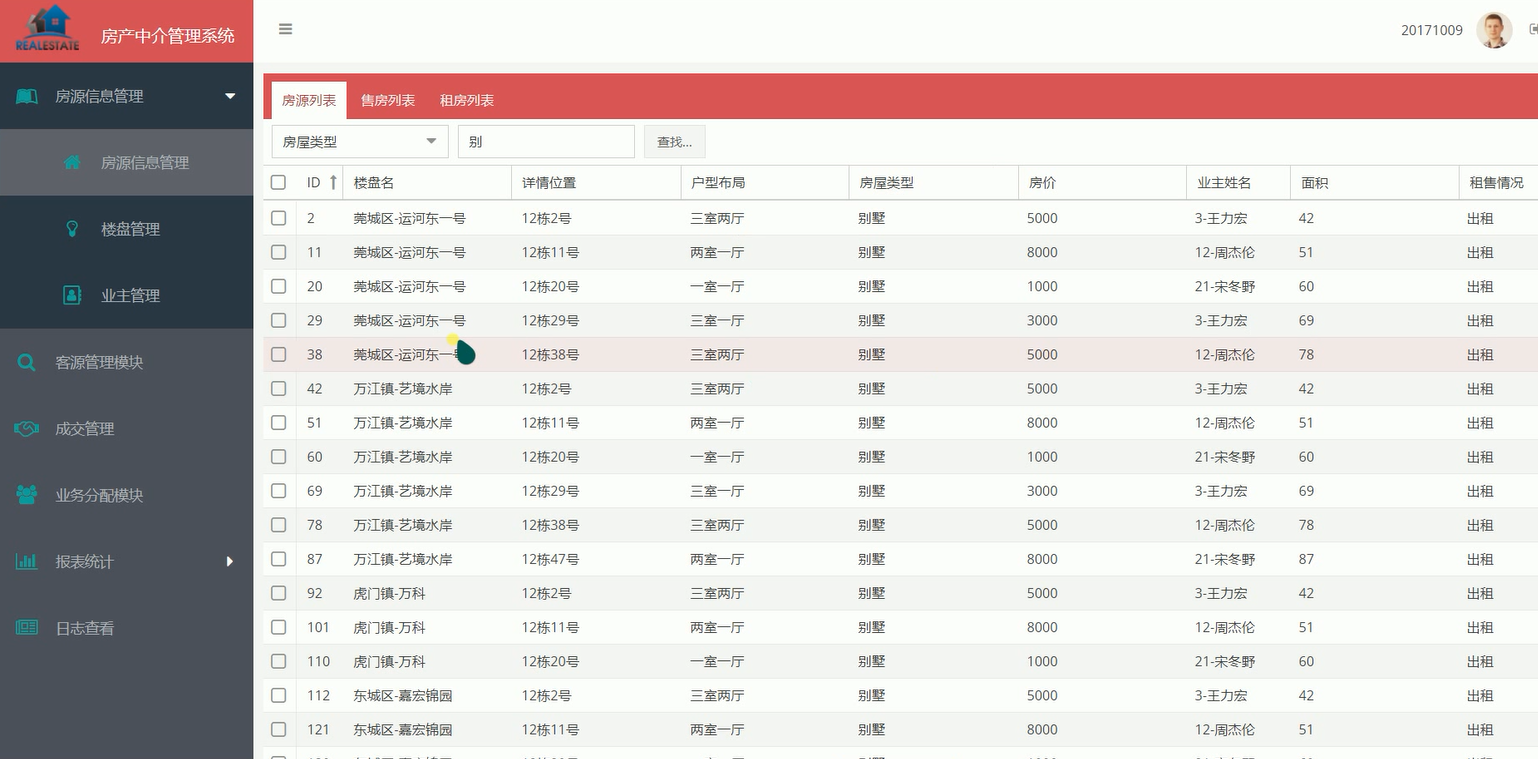This screenshot has height=759, width=1538.
Task: Check the row with ID 112
Action: pyautogui.click(x=279, y=695)
